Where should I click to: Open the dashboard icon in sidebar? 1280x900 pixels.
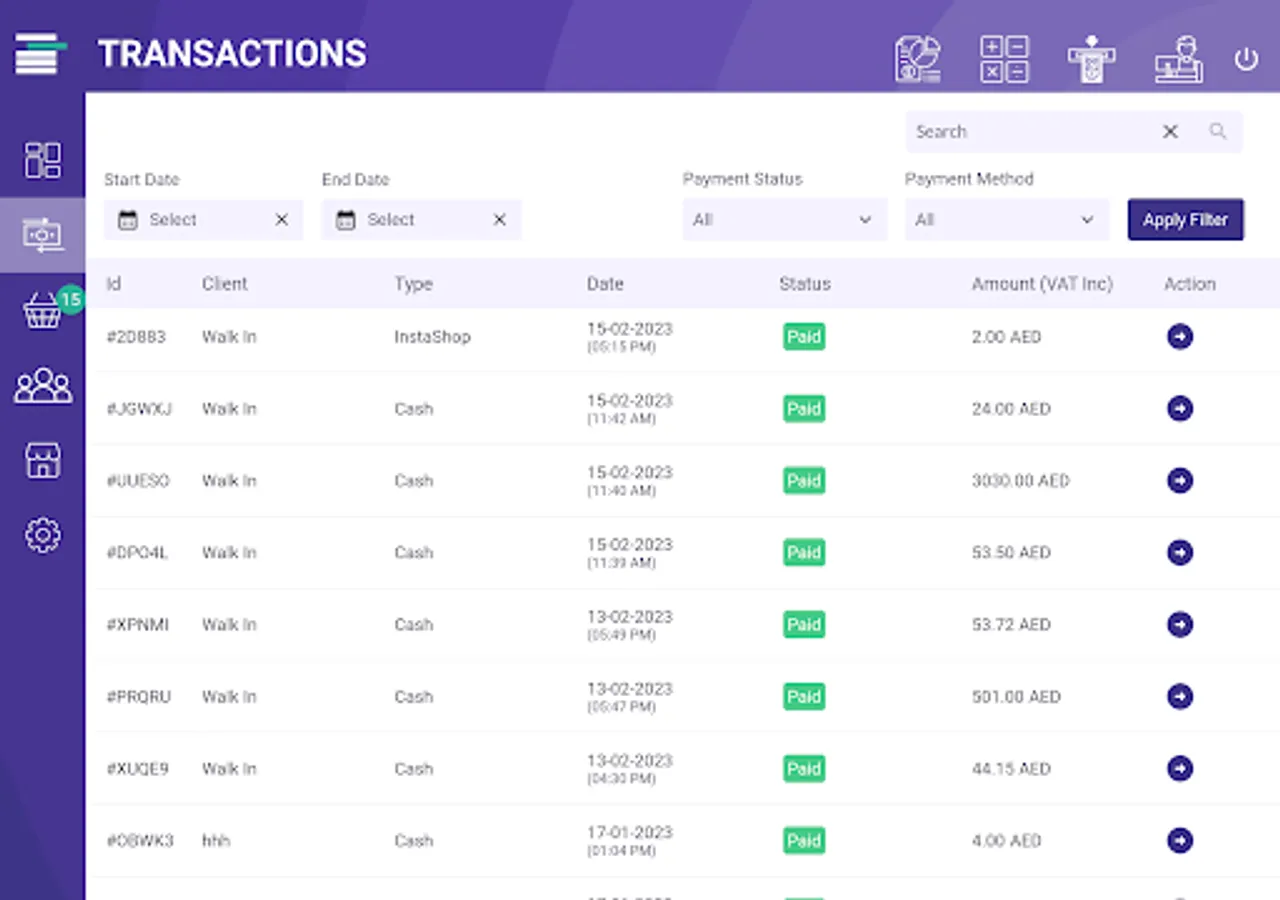[x=42, y=160]
